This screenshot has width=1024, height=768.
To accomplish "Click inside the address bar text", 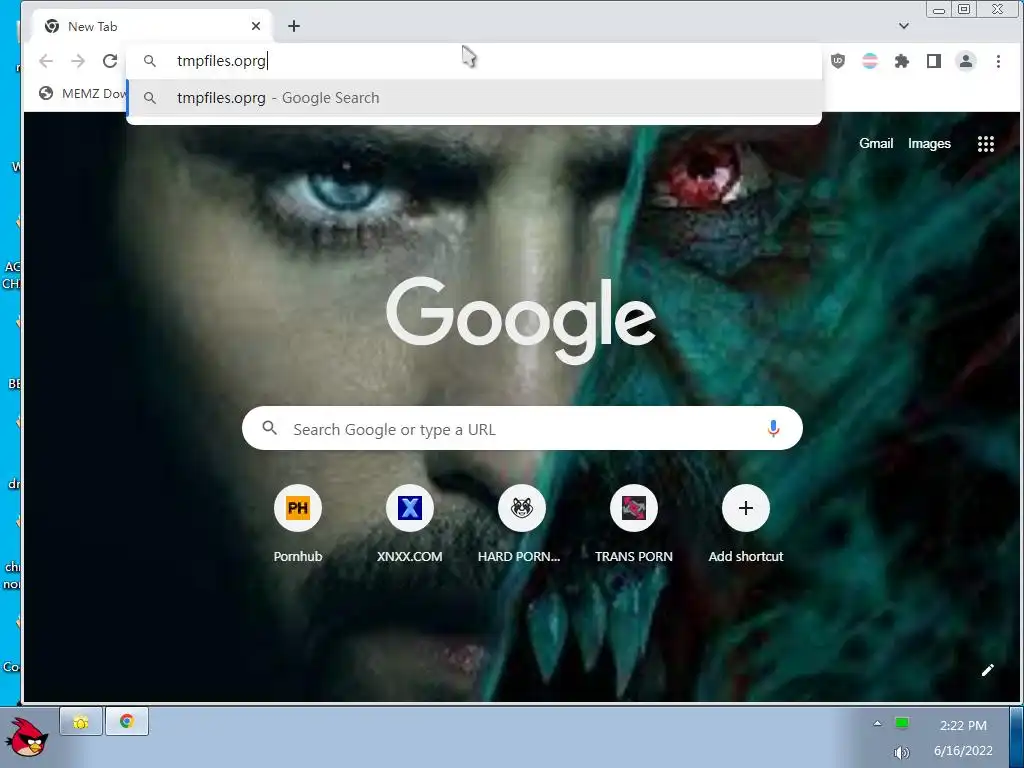I will (x=221, y=61).
